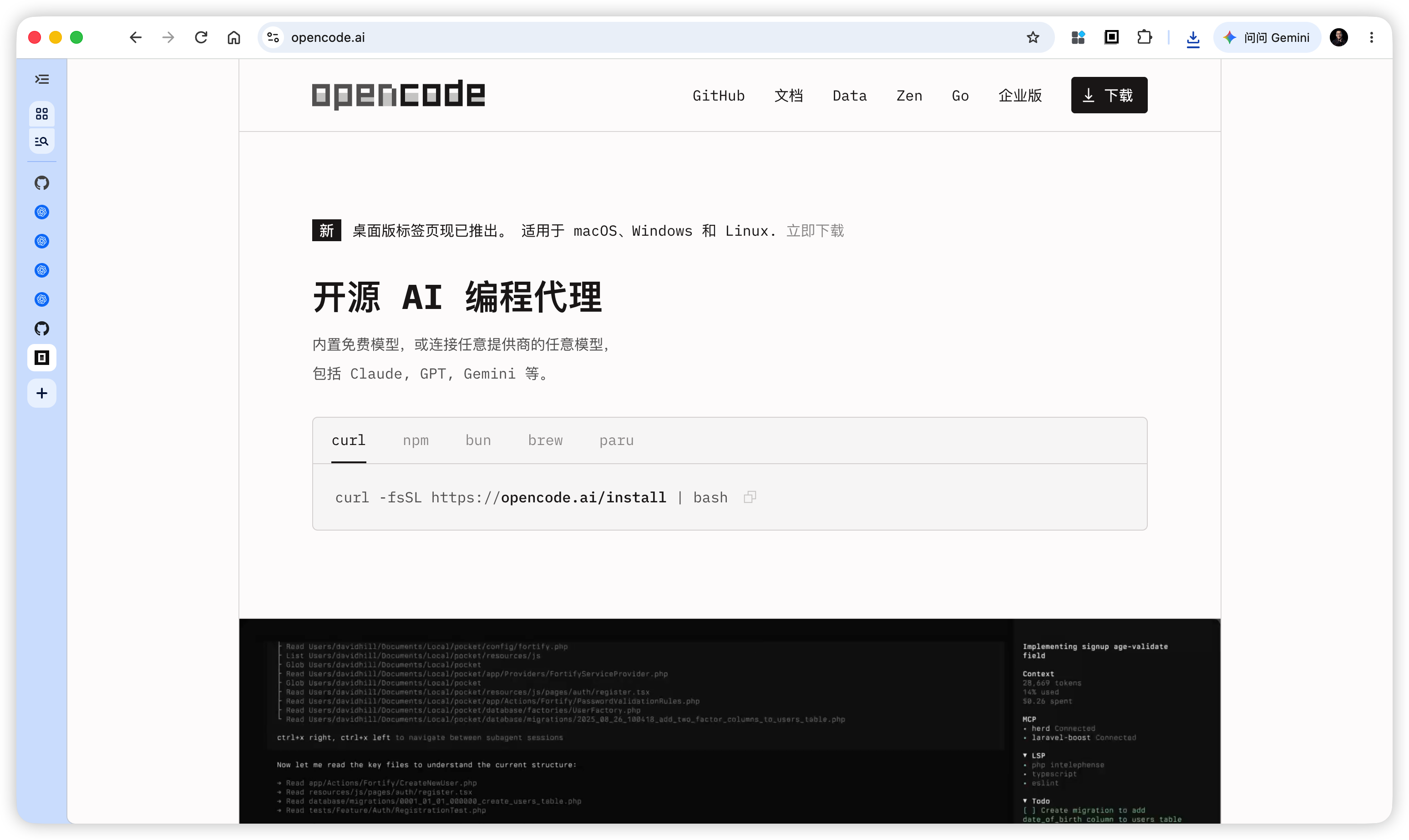Open the Extensions puzzle piece menu

(1145, 37)
